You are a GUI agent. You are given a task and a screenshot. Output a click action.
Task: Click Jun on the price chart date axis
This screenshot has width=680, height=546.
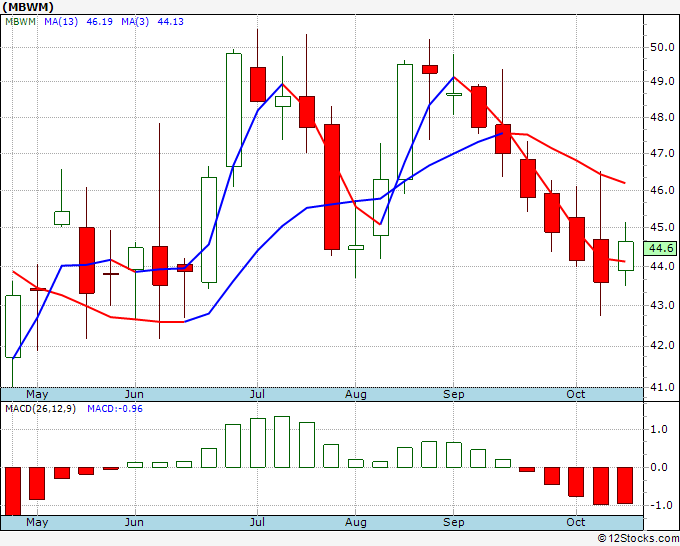click(x=134, y=394)
